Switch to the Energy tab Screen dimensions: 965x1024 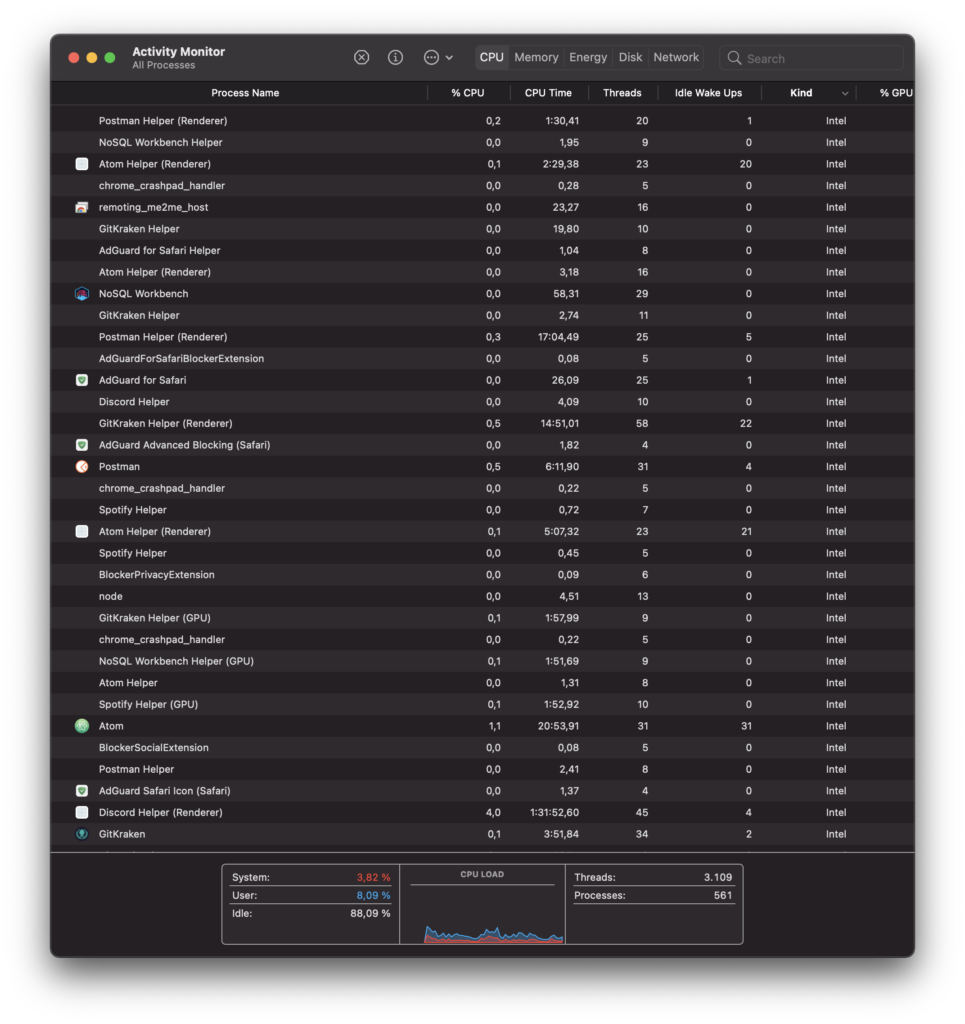pyautogui.click(x=588, y=58)
